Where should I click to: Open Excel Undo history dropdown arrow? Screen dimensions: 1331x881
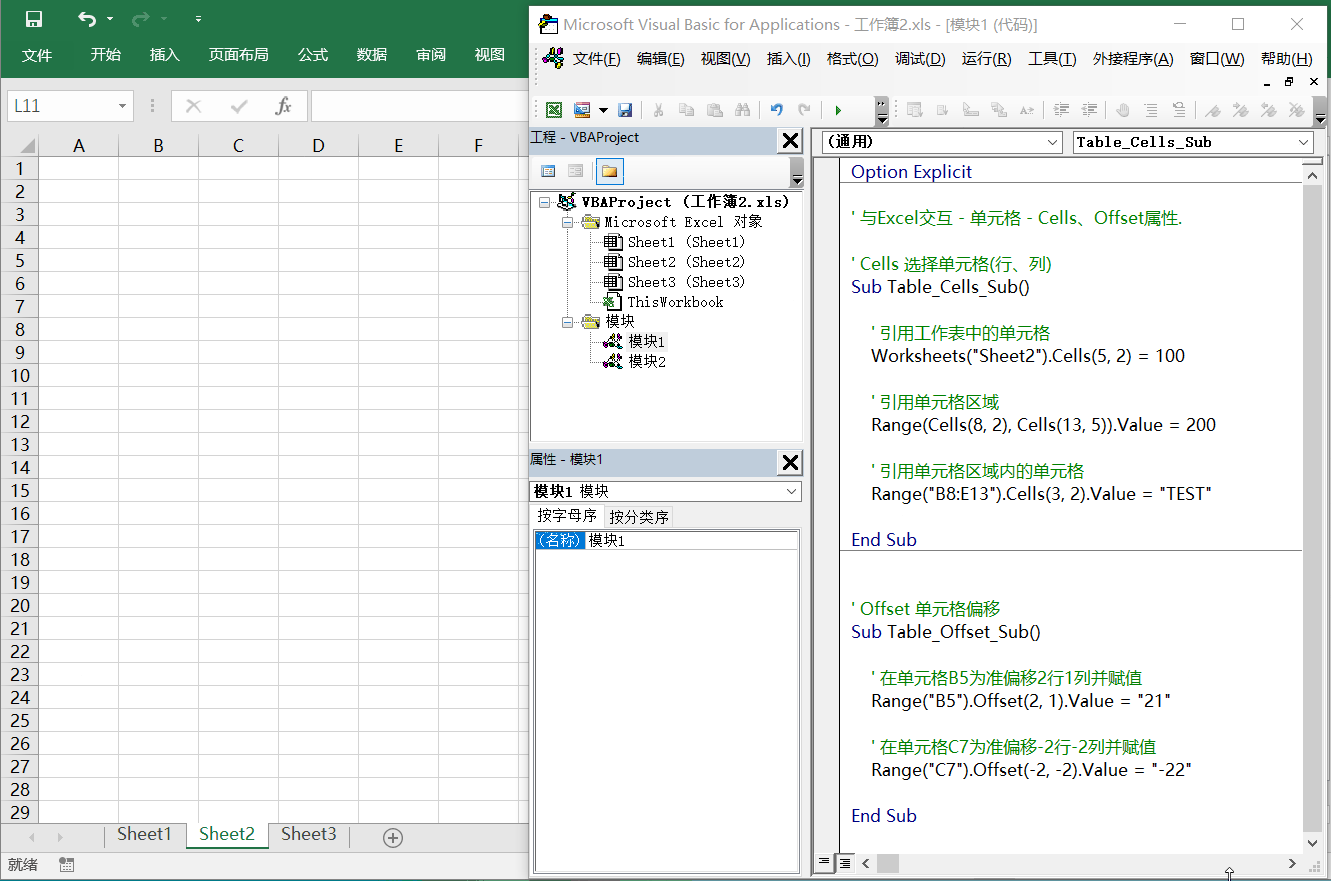110,19
